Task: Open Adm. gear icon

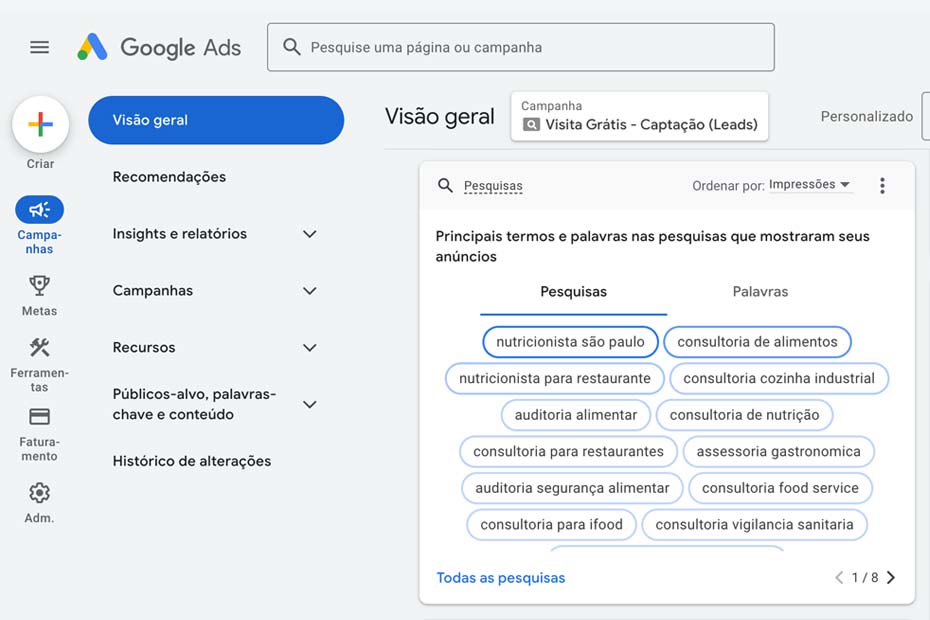Action: [x=40, y=493]
